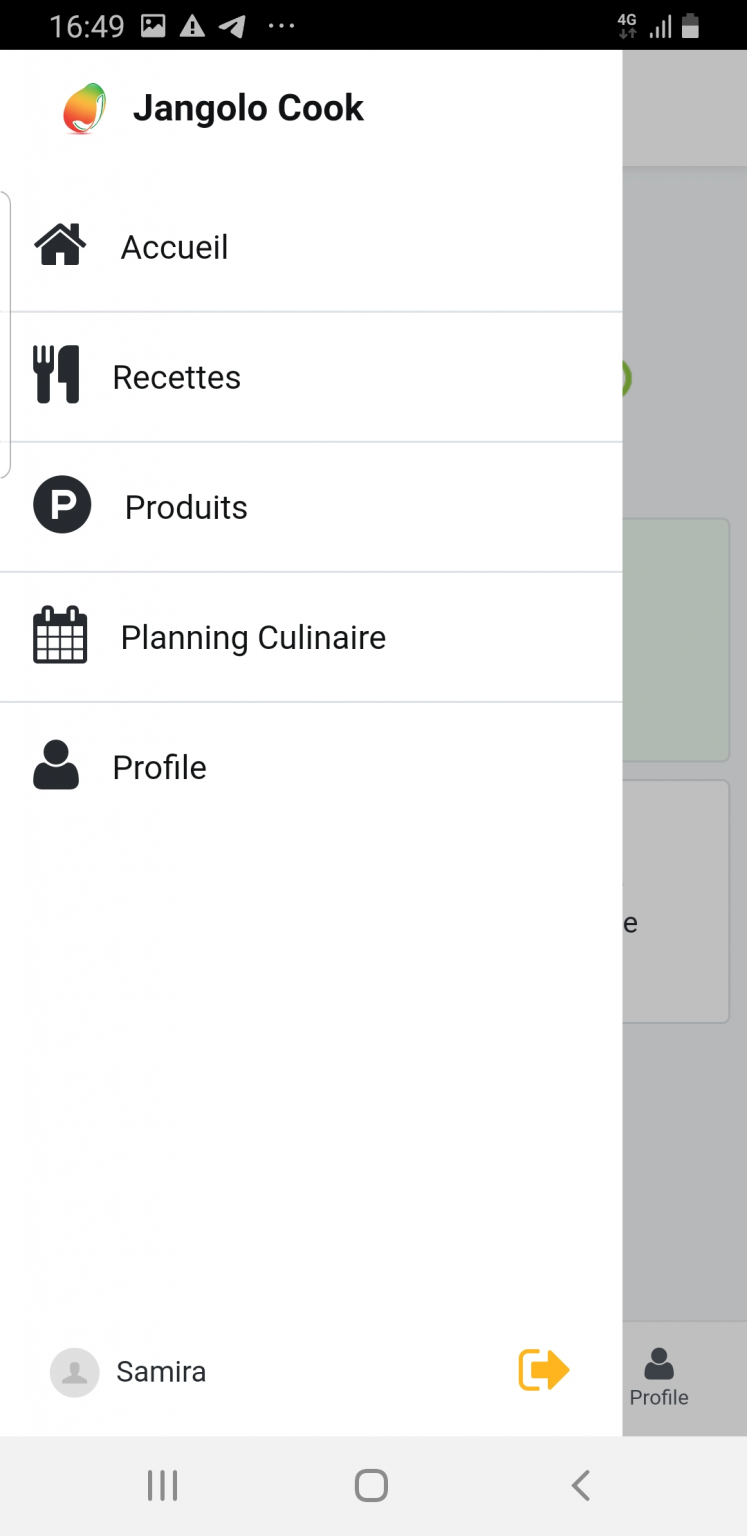Go to Produits in the drawer
The height and width of the screenshot is (1536, 747).
(311, 507)
